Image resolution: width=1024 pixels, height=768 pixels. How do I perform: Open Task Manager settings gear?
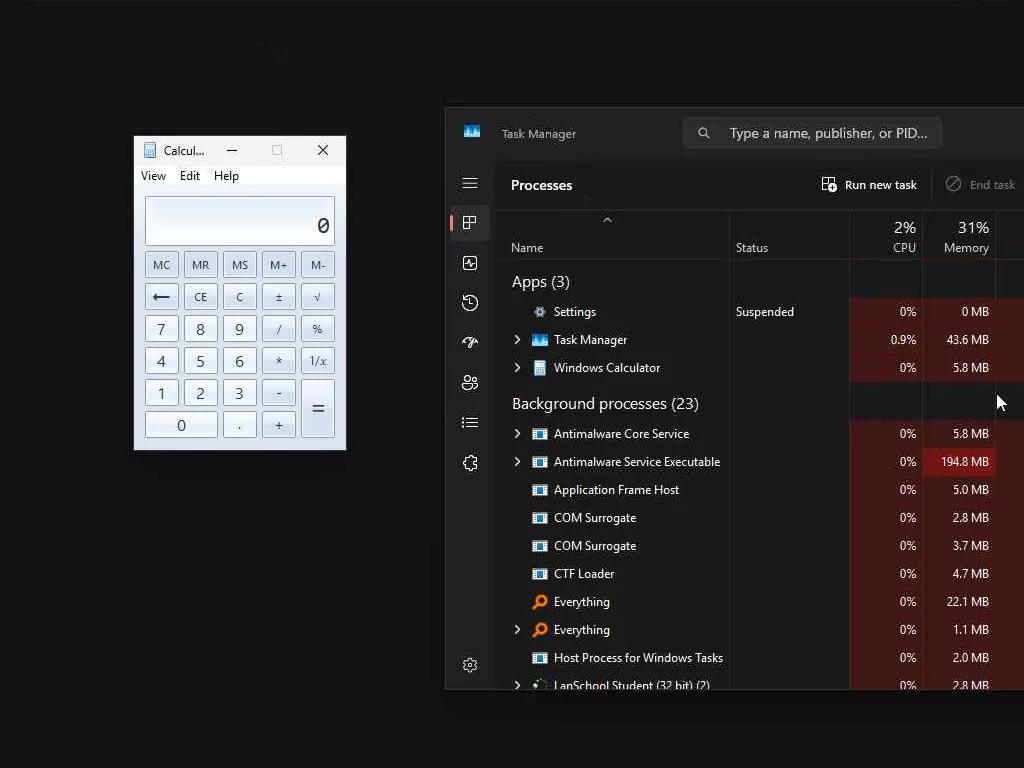[x=470, y=665]
